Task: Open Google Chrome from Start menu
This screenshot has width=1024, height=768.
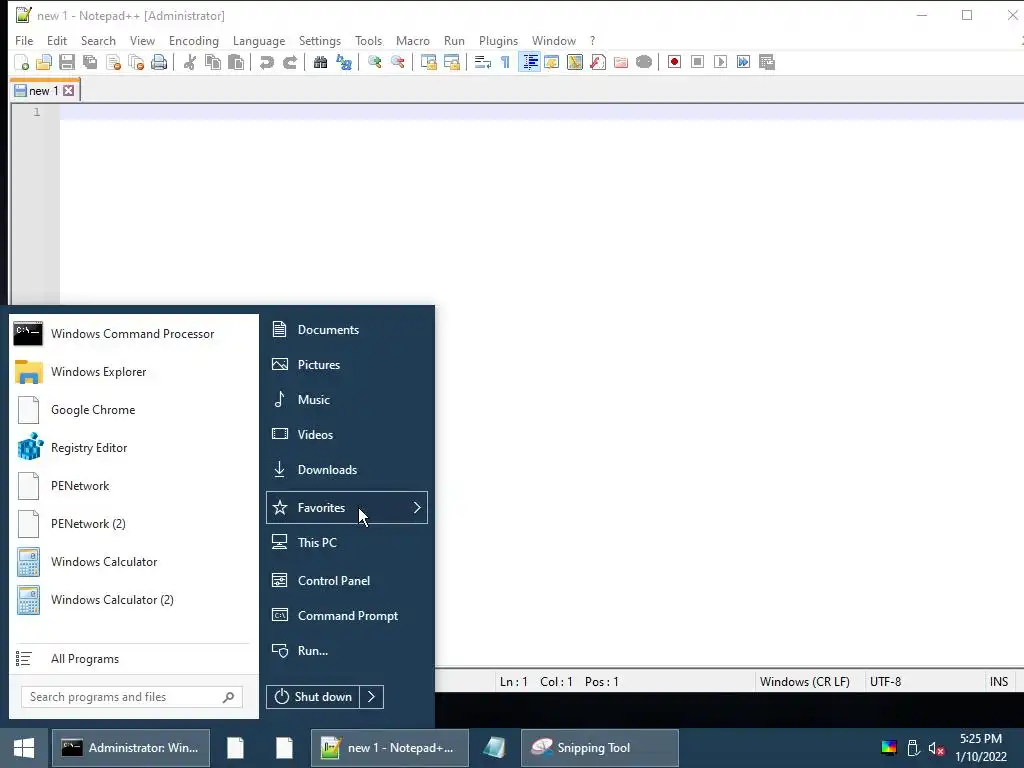Action: tap(133, 409)
